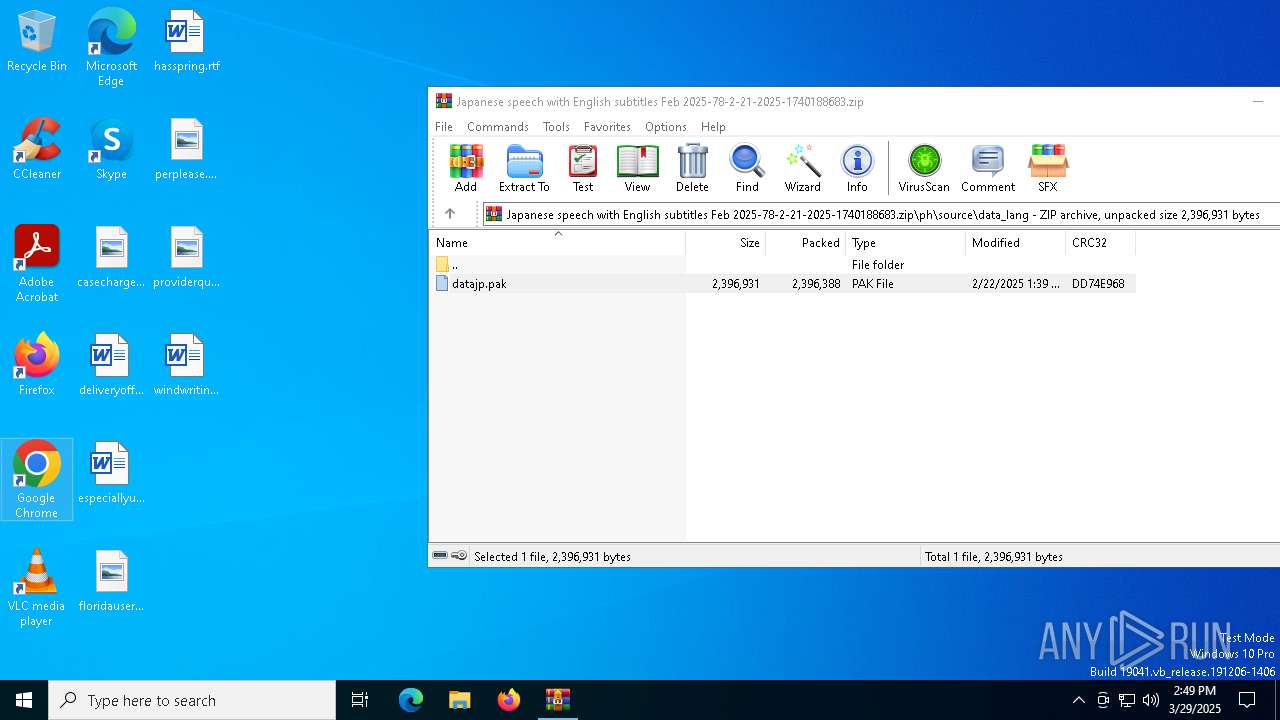Viewport: 1280px width, 720px height.
Task: Select the floridauser... desktop image file
Action: click(111, 582)
